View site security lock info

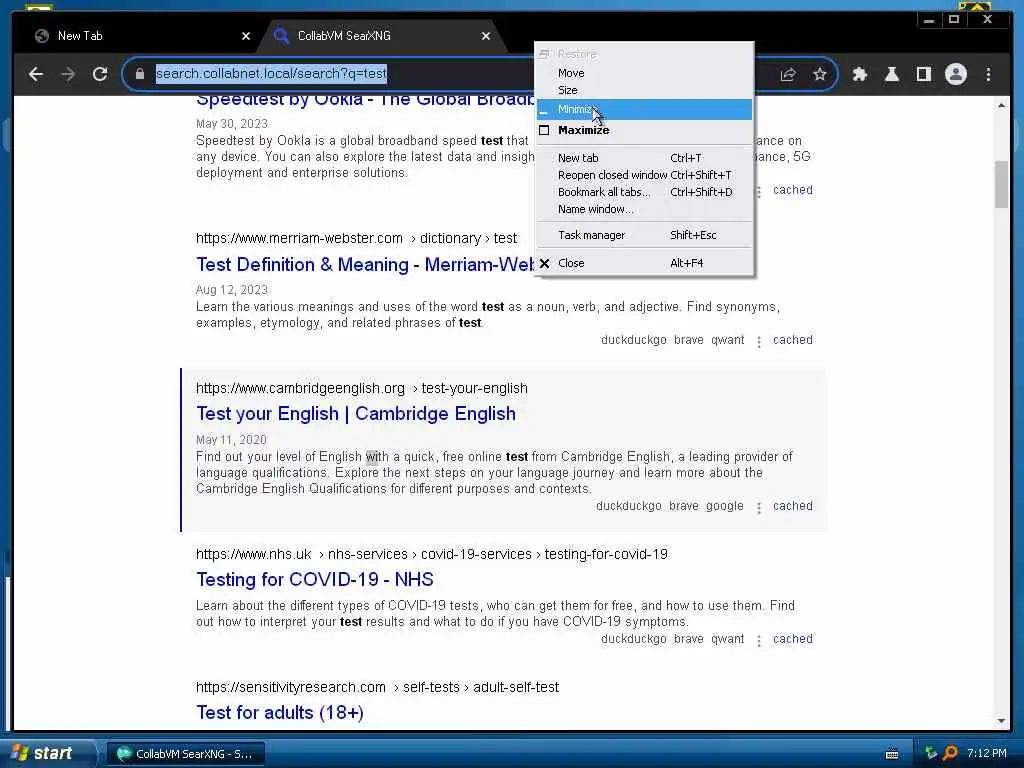click(x=140, y=74)
